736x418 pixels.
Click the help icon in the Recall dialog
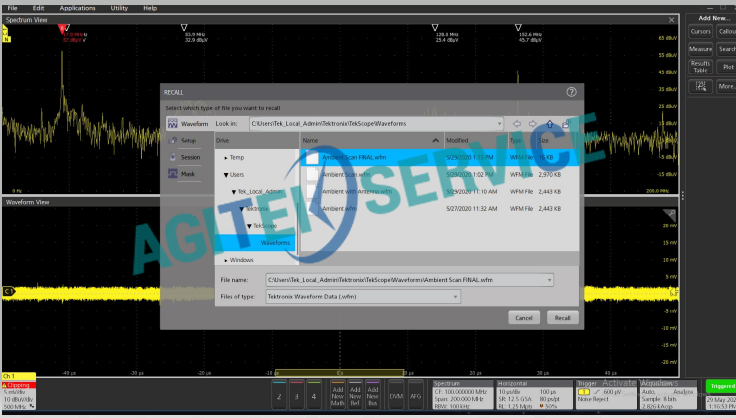tap(571, 91)
